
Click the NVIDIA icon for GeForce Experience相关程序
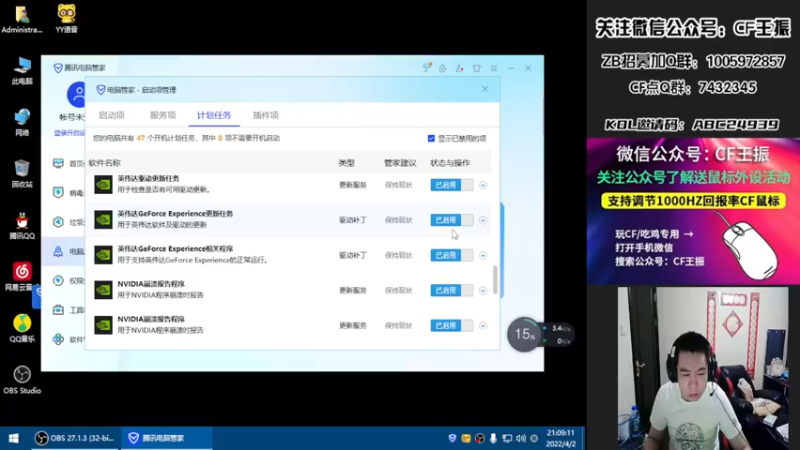103,255
